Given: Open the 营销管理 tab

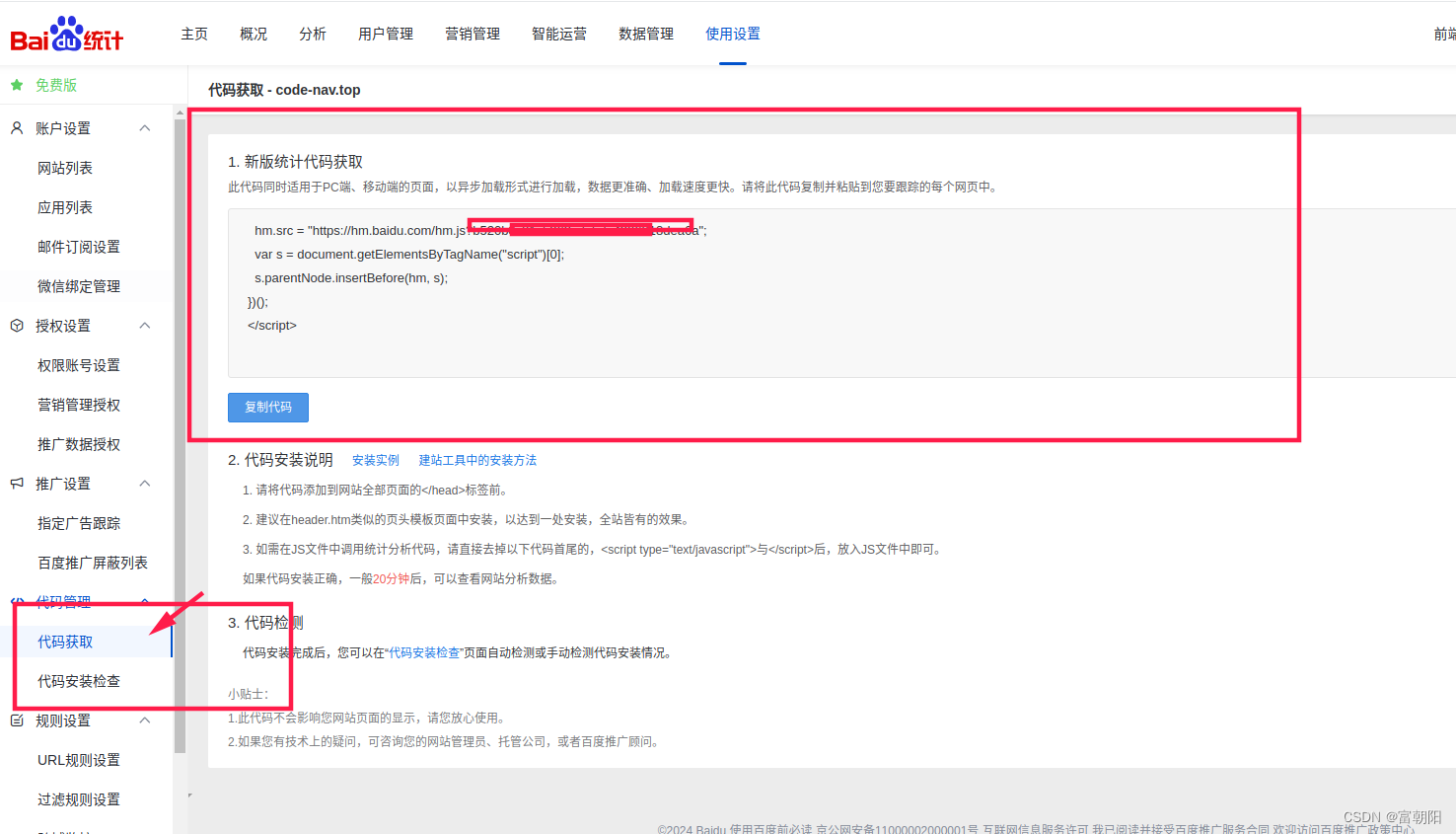Looking at the screenshot, I should click(x=473, y=34).
